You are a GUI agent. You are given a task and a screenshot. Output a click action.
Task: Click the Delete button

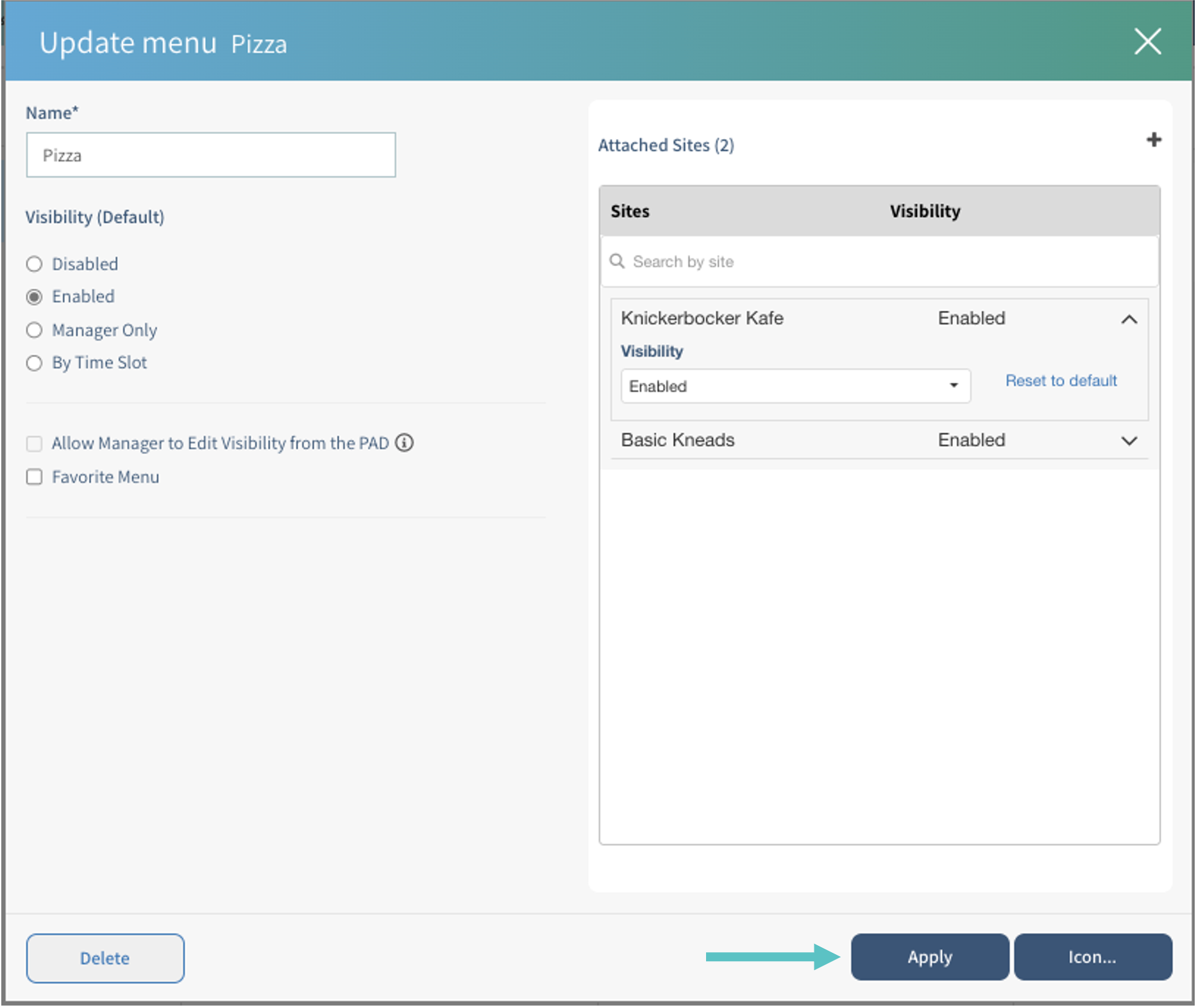click(x=105, y=959)
